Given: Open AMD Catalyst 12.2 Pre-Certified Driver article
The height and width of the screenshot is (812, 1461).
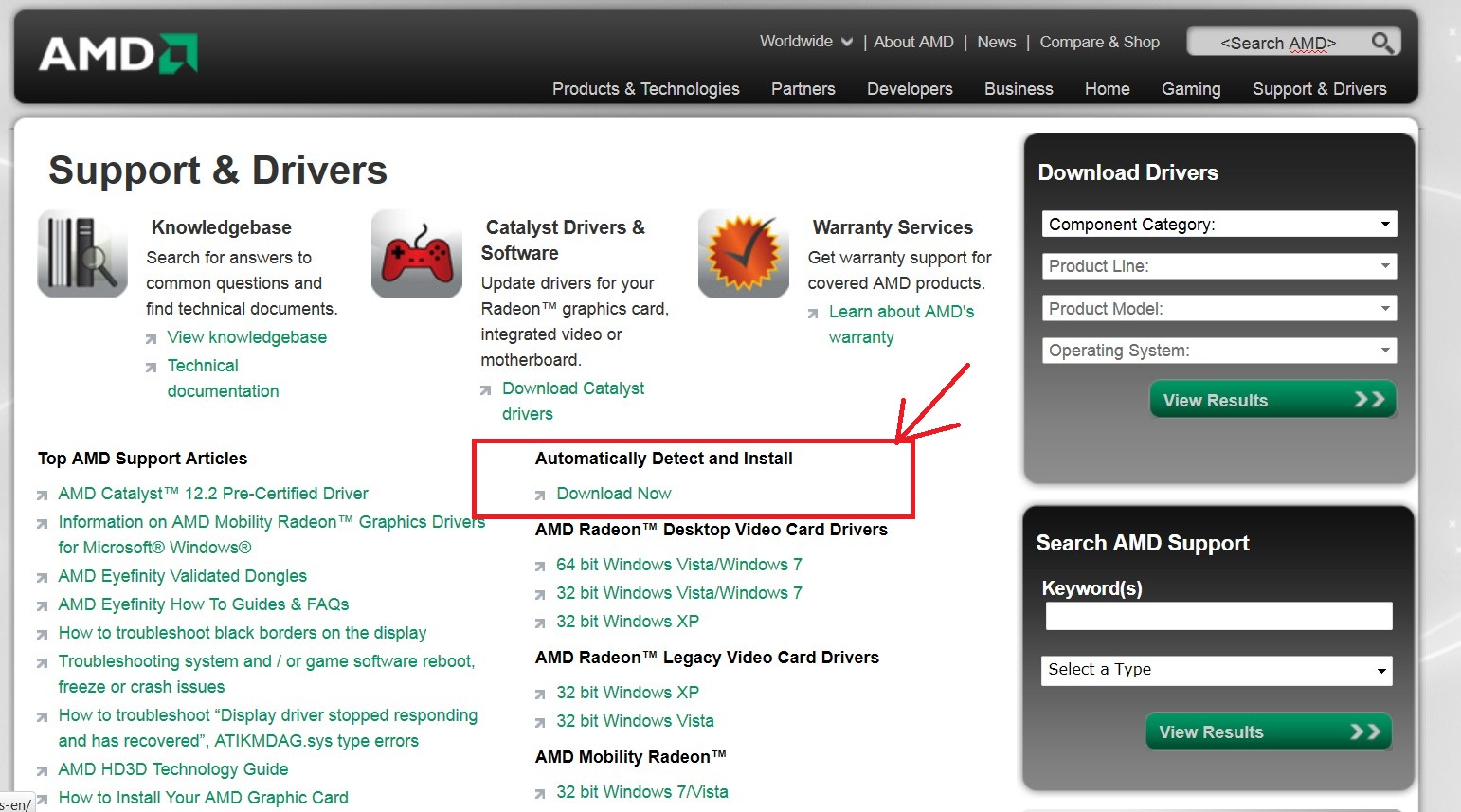Looking at the screenshot, I should pos(213,494).
